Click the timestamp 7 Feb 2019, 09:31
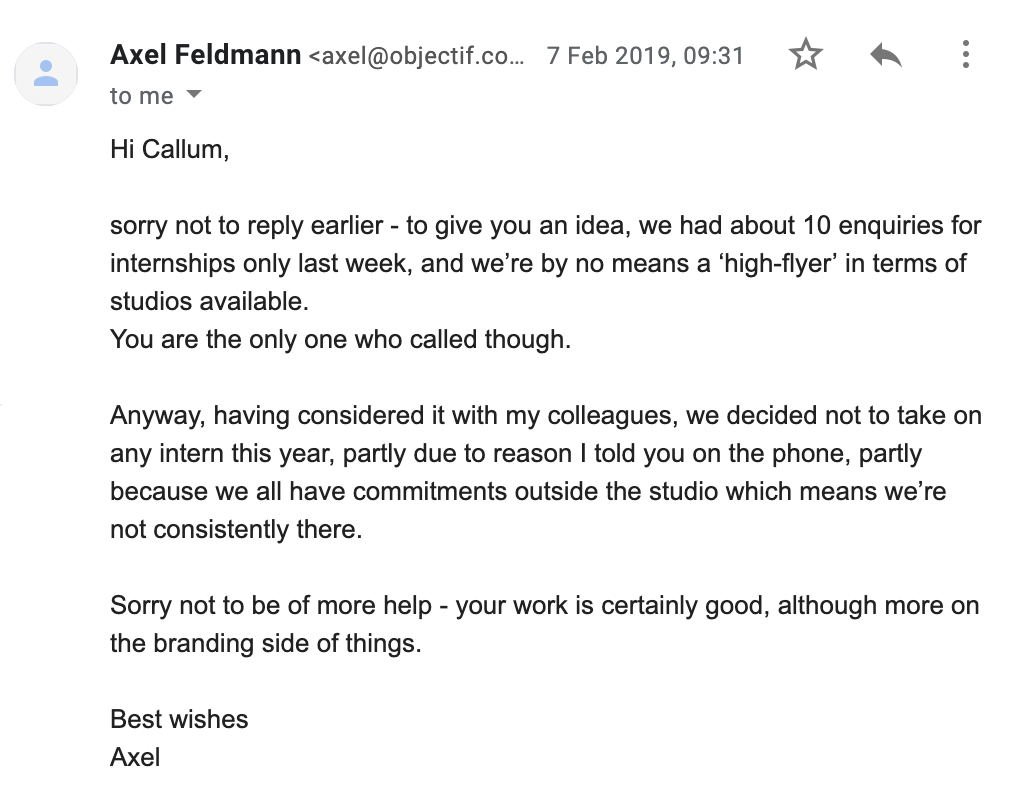 pyautogui.click(x=645, y=55)
